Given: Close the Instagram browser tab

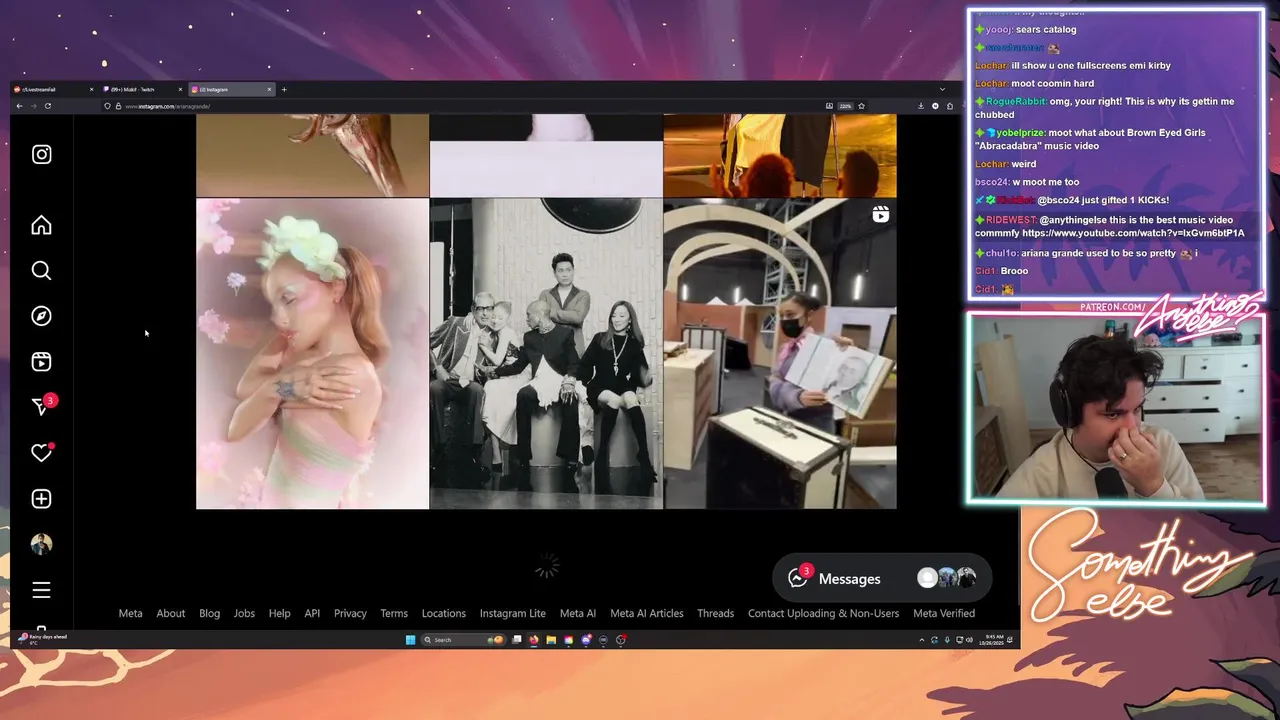Looking at the screenshot, I should (269, 89).
